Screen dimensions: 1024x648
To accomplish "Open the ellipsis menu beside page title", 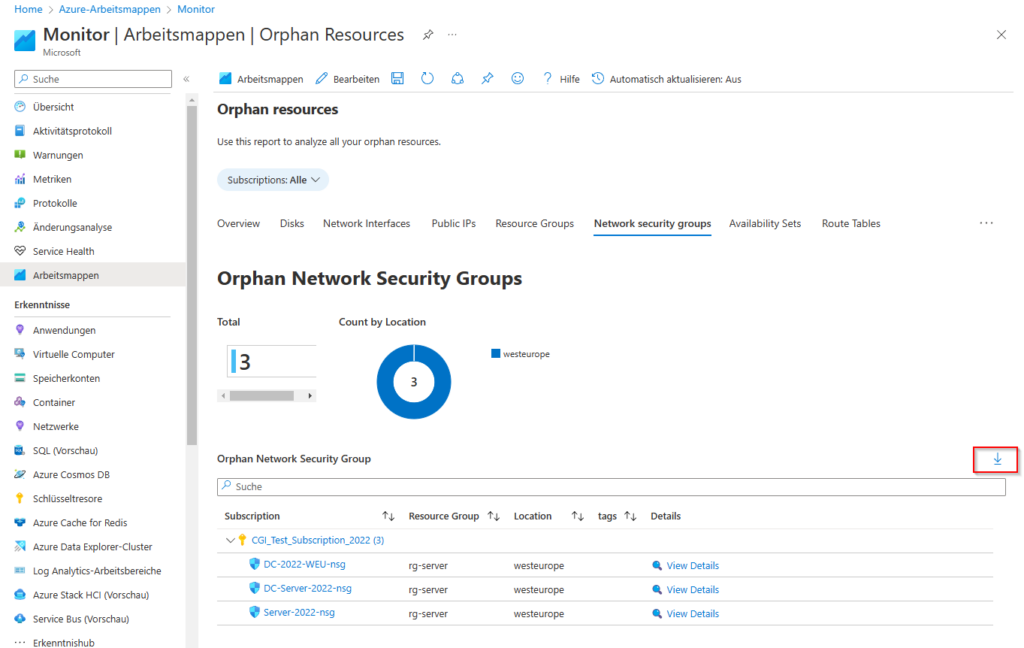I will pos(452,35).
